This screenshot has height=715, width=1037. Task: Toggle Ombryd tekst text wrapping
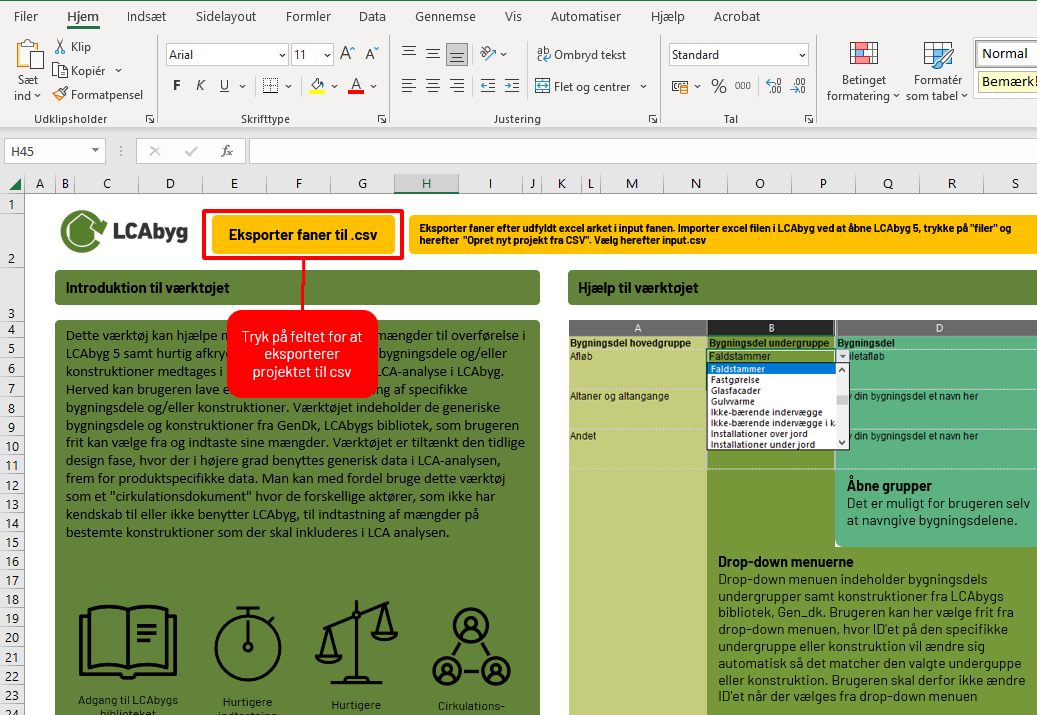coord(581,55)
